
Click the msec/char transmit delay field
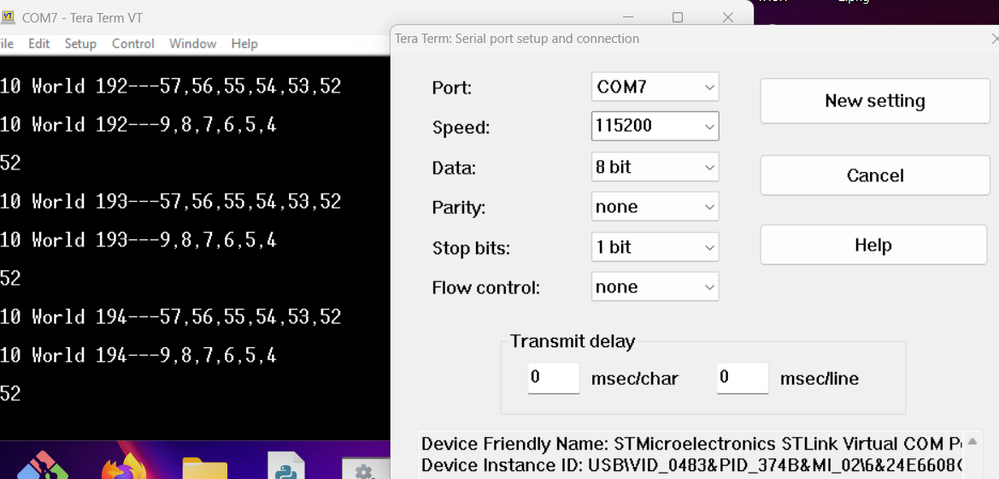[x=553, y=378]
